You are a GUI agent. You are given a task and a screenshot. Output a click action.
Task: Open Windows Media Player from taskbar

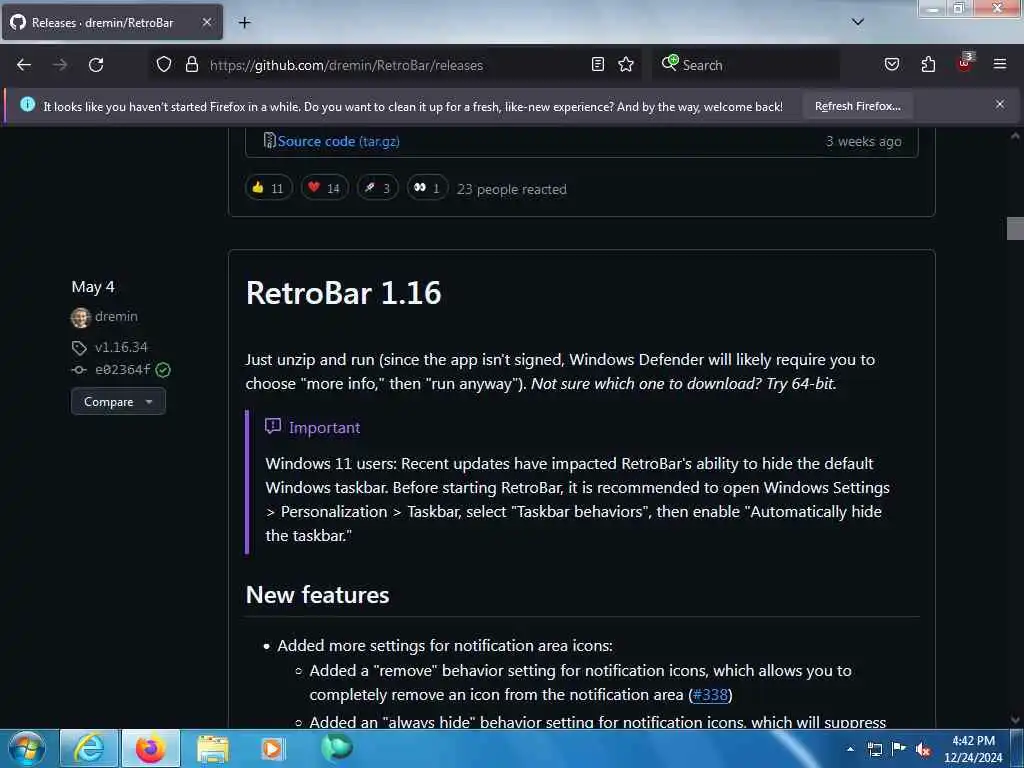[x=272, y=749]
